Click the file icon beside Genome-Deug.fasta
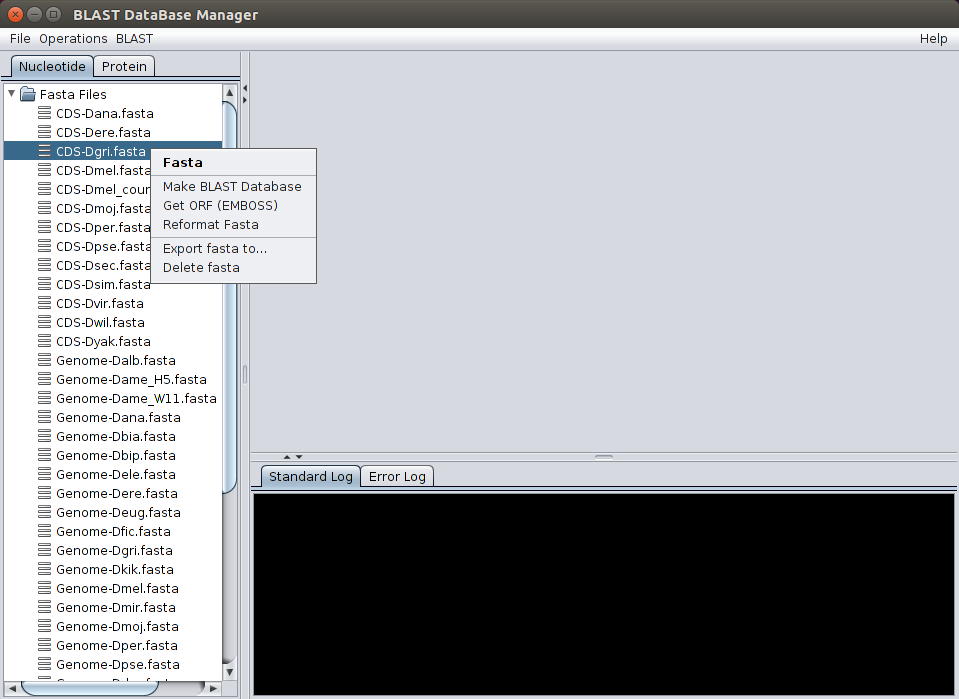The width and height of the screenshot is (959, 699). coord(45,512)
